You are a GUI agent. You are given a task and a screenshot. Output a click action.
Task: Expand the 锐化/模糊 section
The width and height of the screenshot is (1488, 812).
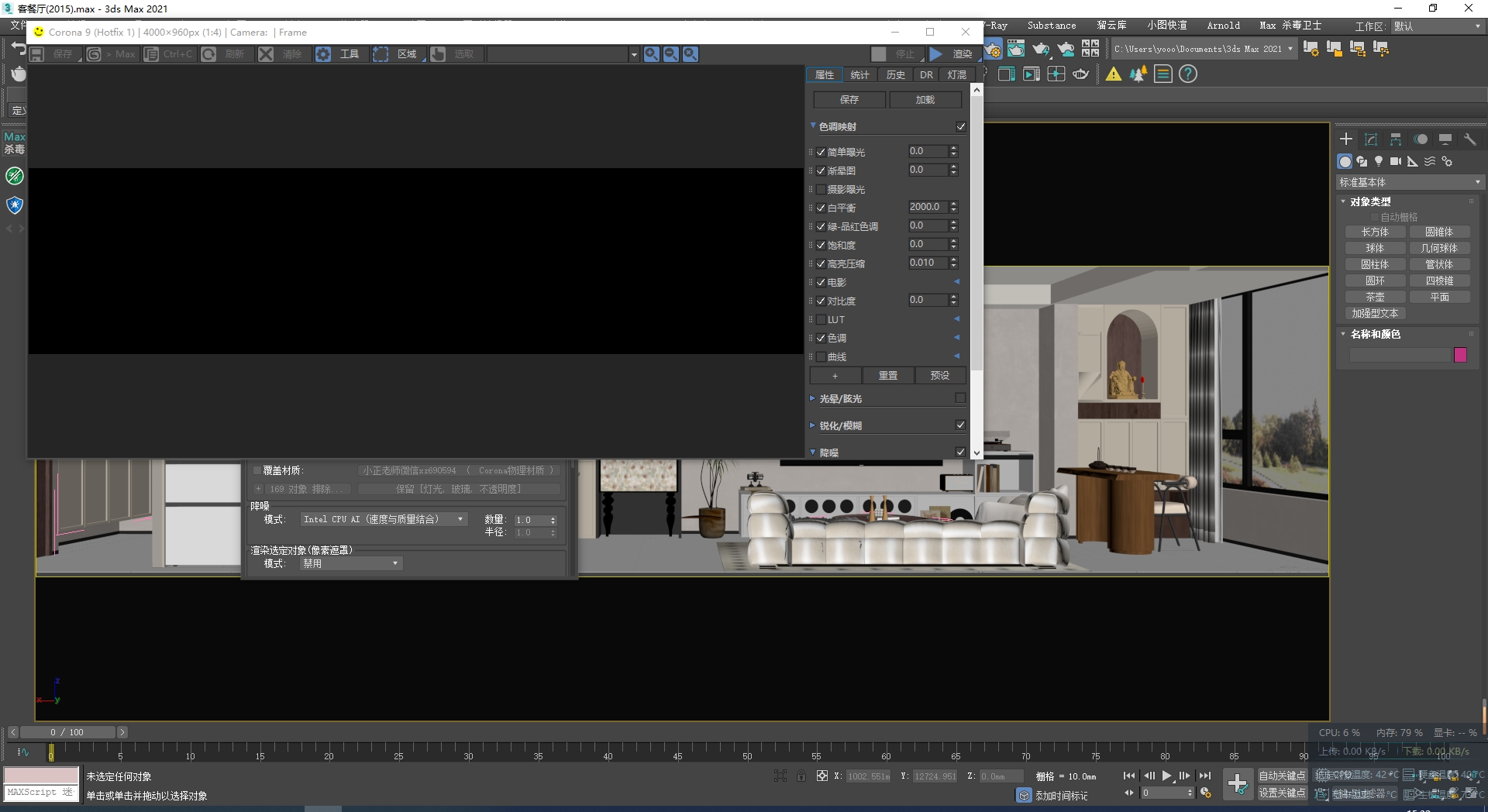813,425
